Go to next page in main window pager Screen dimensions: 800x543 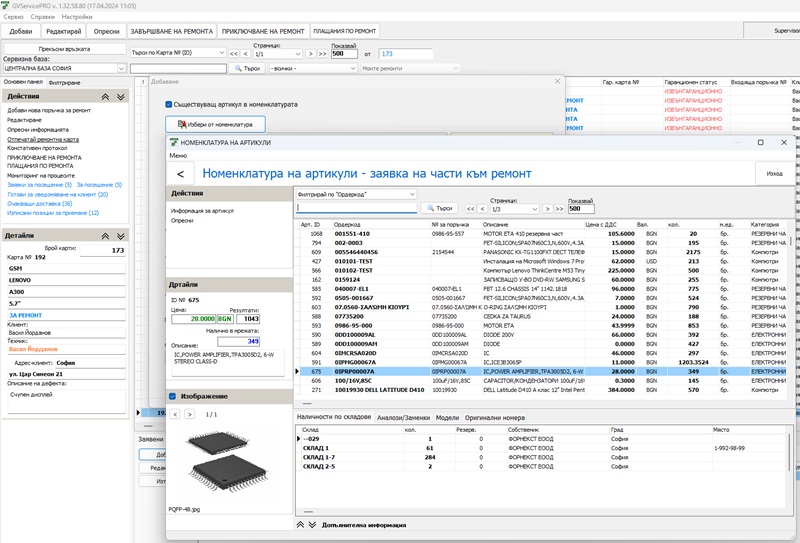pos(310,54)
